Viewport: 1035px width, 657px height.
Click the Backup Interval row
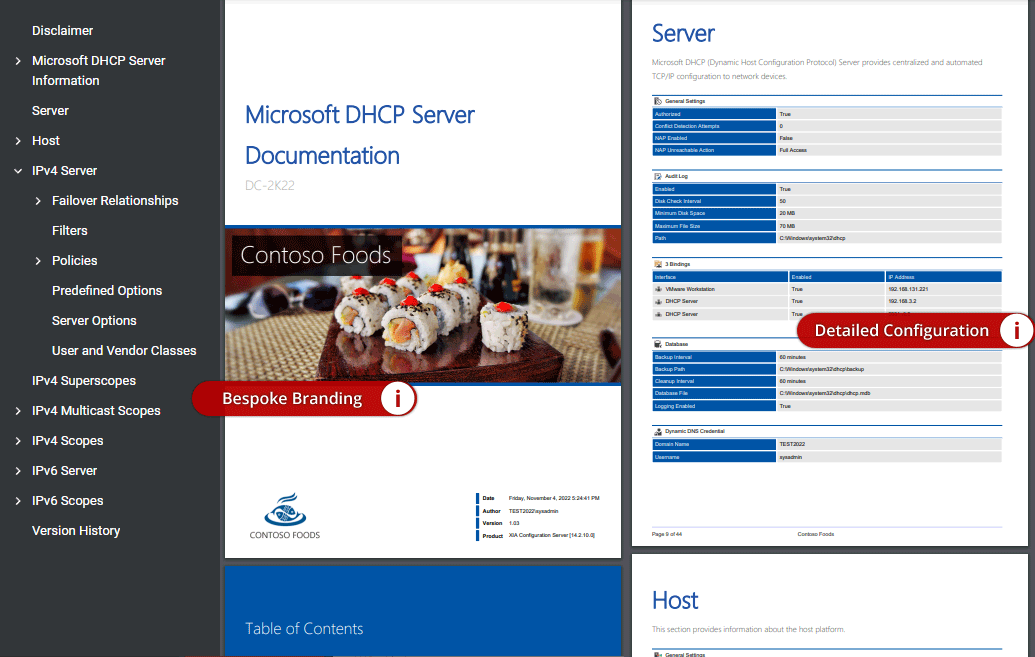(x=827, y=357)
